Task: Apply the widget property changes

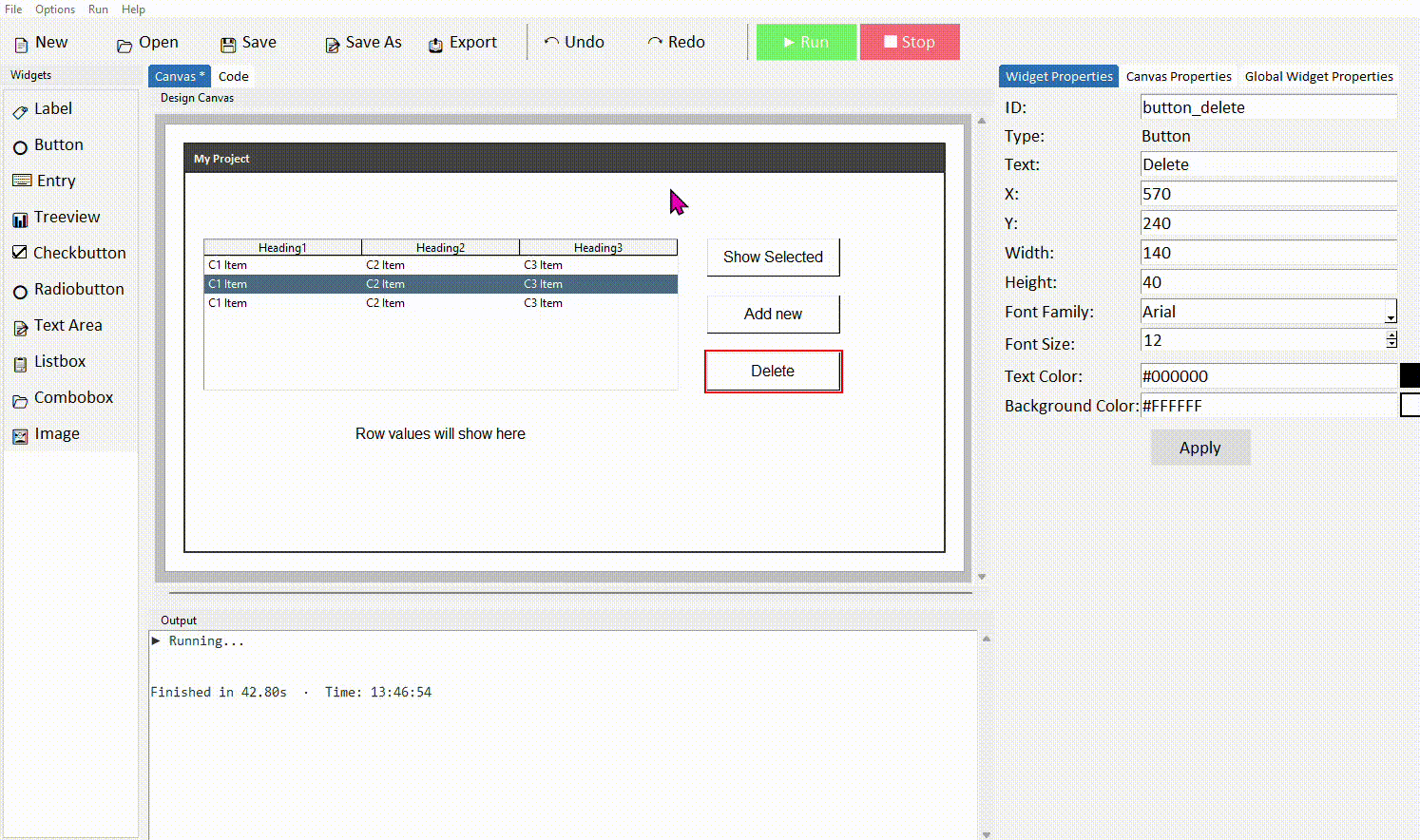Action: [1199, 447]
